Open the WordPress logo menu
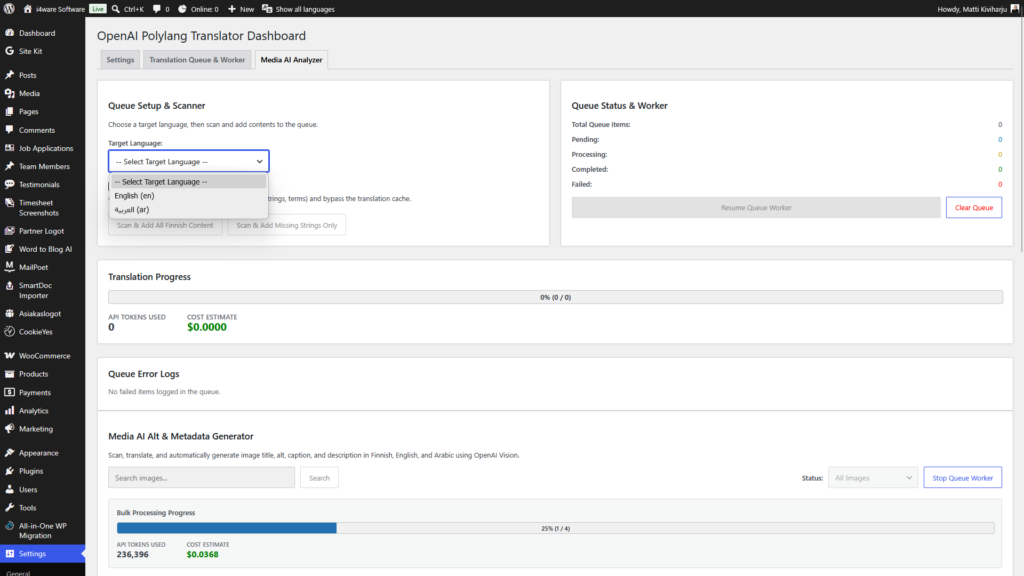The height and width of the screenshot is (576, 1024). [x=8, y=8]
